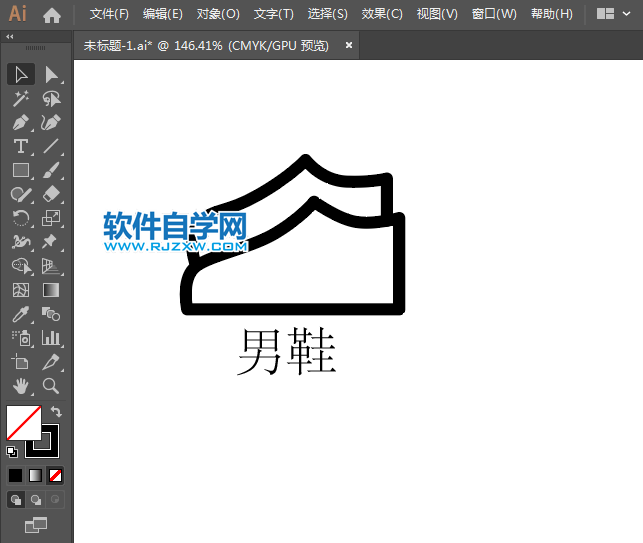Select the Perspective Grid tool
The image size is (643, 543).
pyautogui.click(x=51, y=266)
